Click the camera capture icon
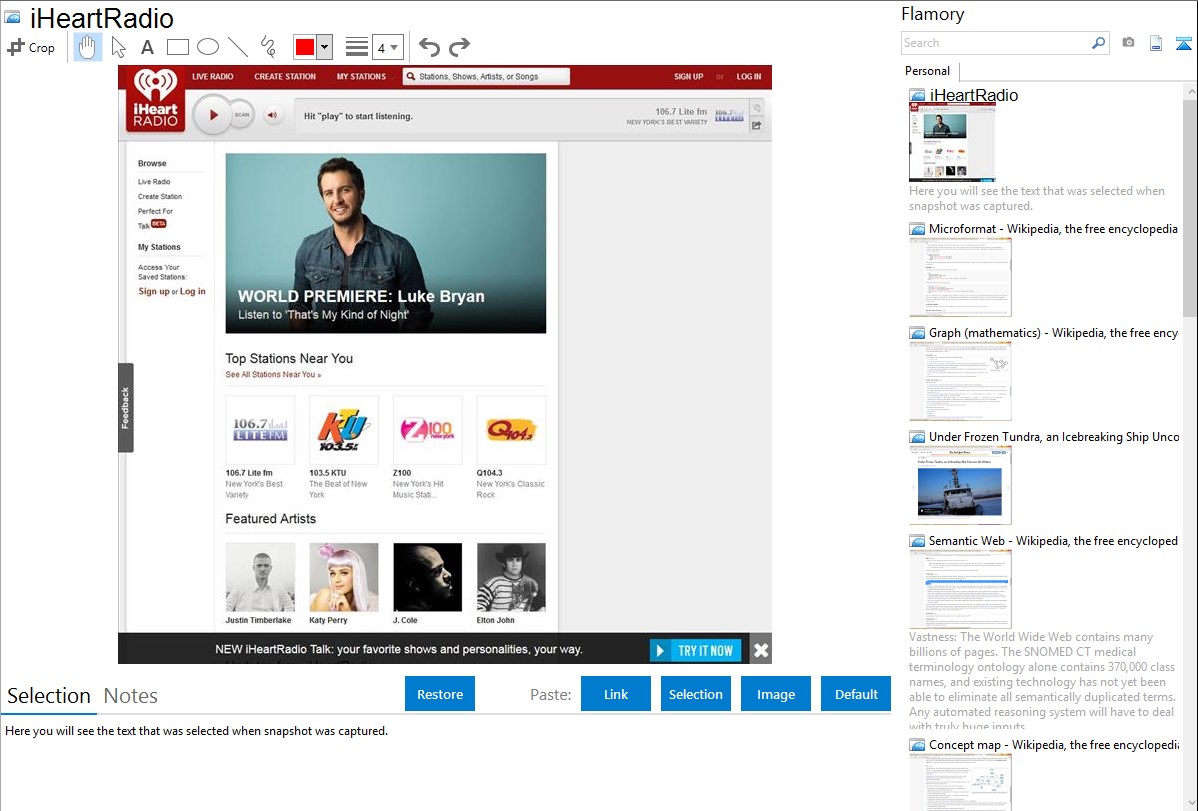 pyautogui.click(x=1128, y=43)
